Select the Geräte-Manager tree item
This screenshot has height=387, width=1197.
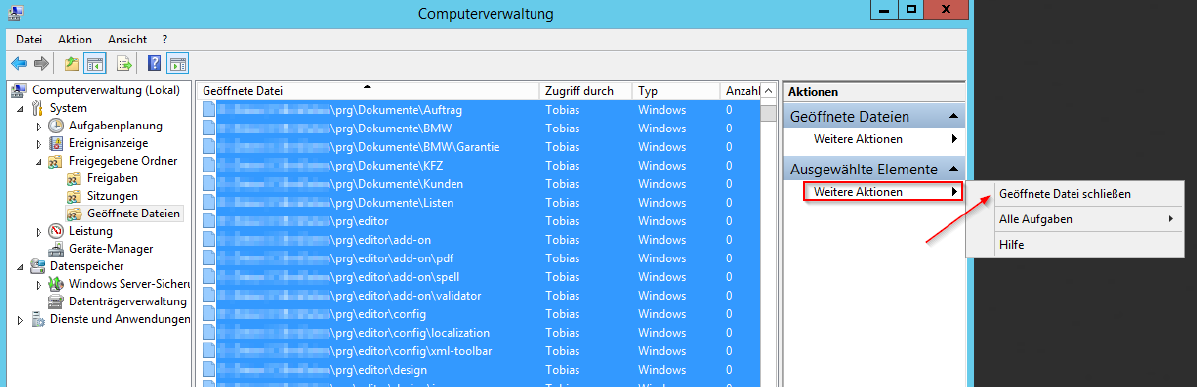point(111,249)
